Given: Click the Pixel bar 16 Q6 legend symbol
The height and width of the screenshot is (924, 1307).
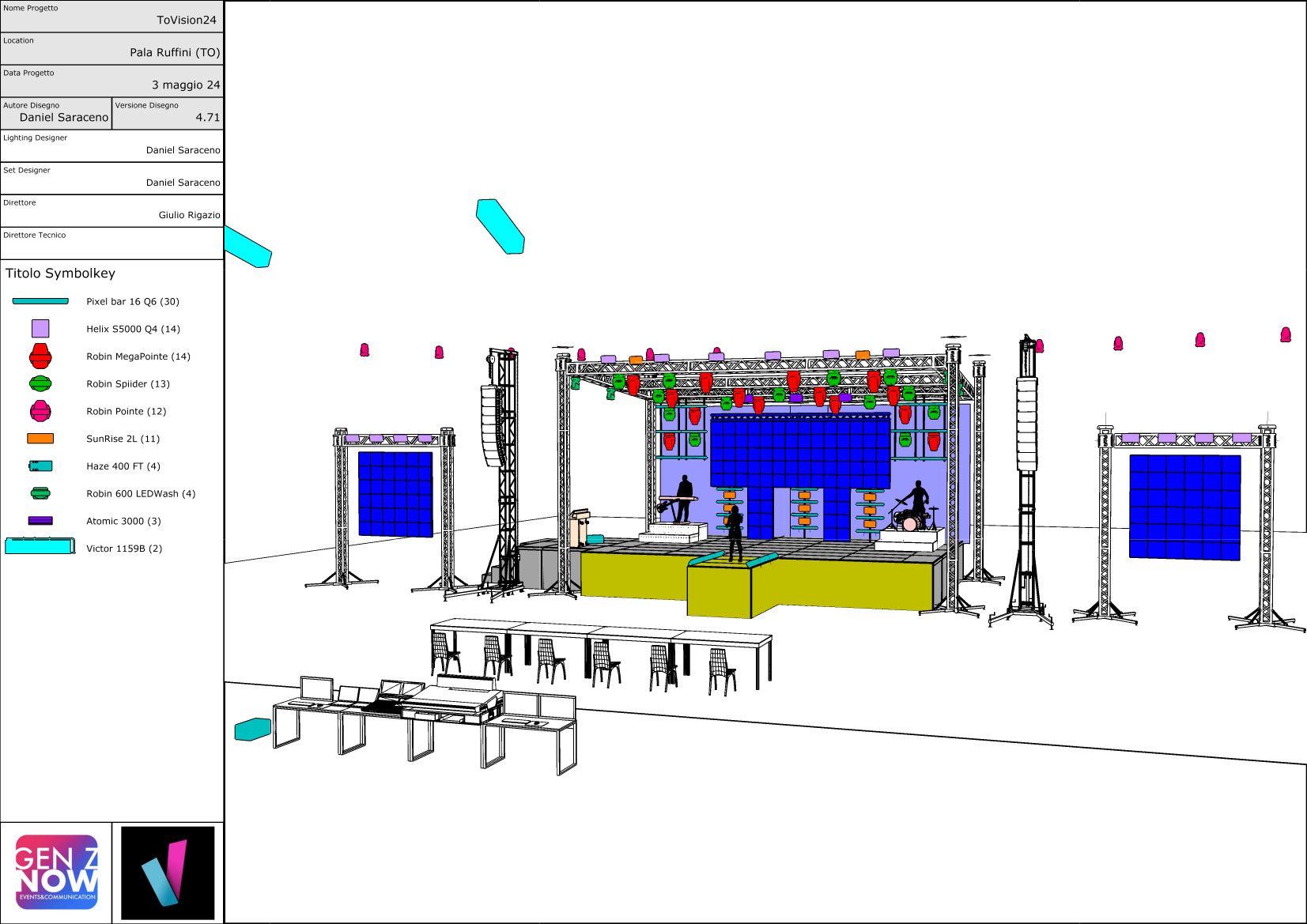Looking at the screenshot, I should pos(40,301).
